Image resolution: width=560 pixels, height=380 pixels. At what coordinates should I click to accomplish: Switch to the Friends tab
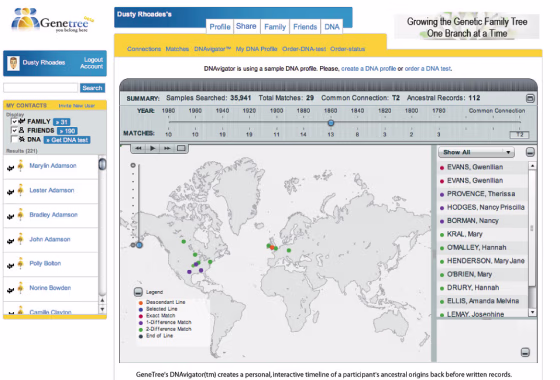coord(305,27)
